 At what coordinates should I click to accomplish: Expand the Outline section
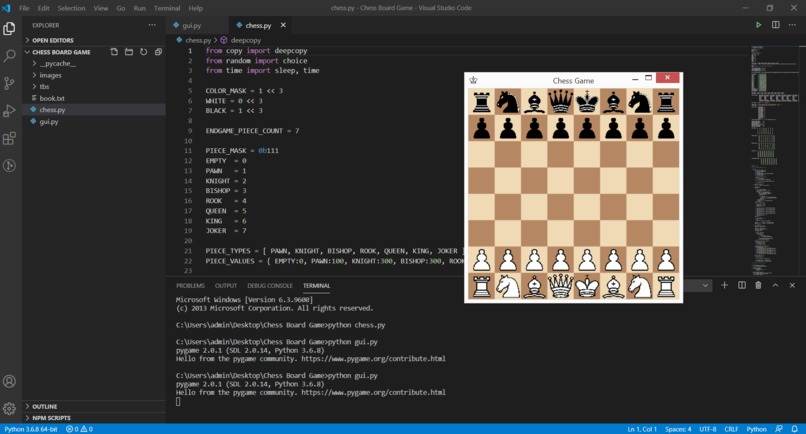pyautogui.click(x=94, y=406)
